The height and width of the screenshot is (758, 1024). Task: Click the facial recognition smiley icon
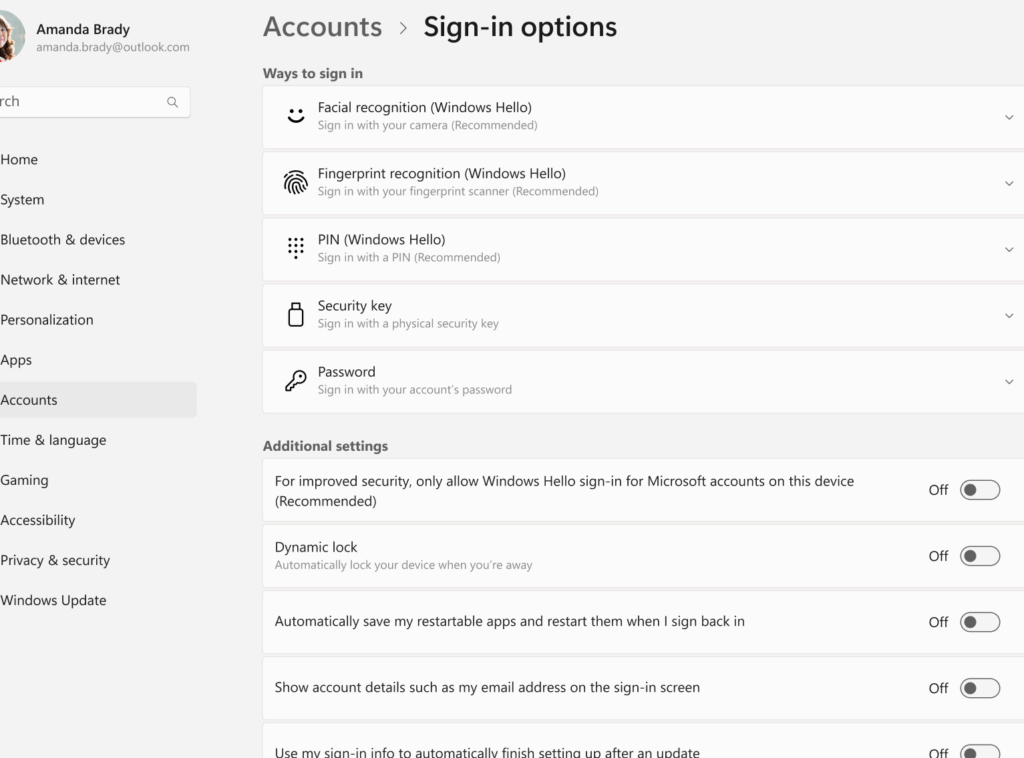tap(295, 116)
